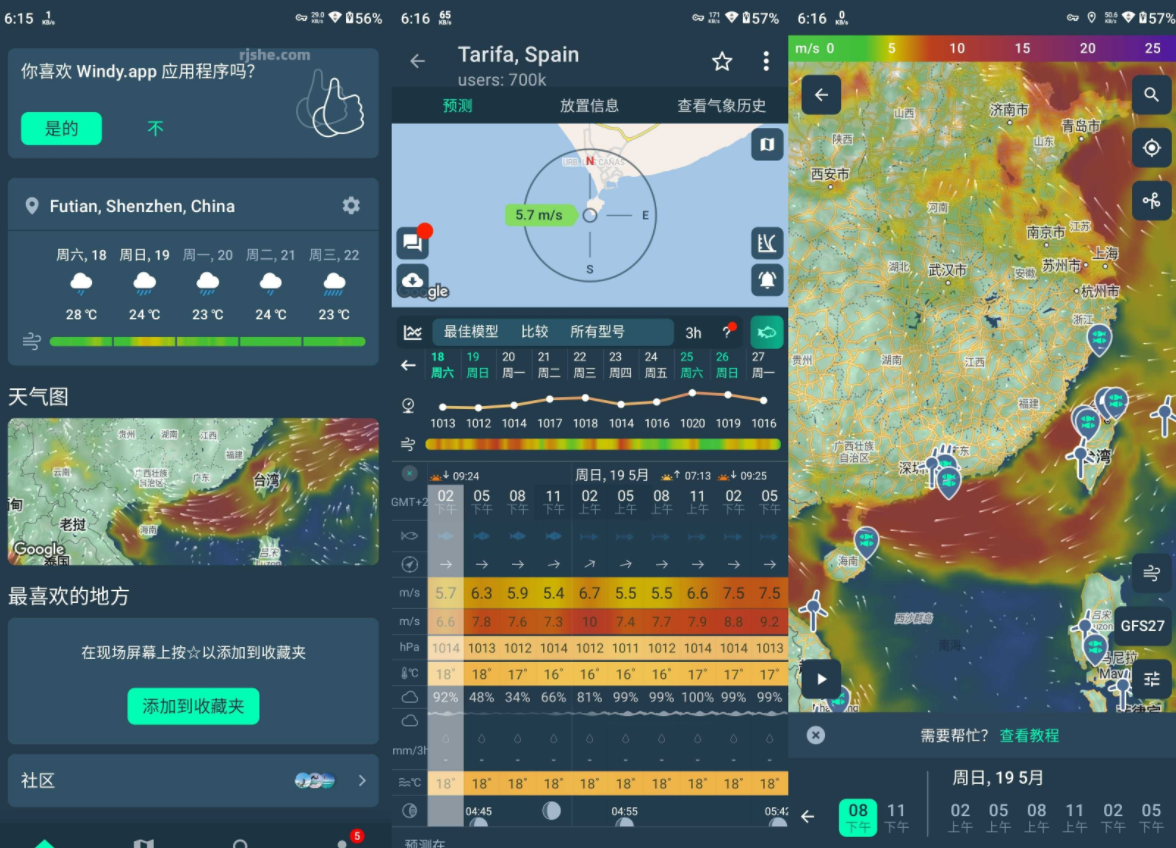
Task: Open the wind statistics chart icon
Action: pyautogui.click(x=766, y=242)
